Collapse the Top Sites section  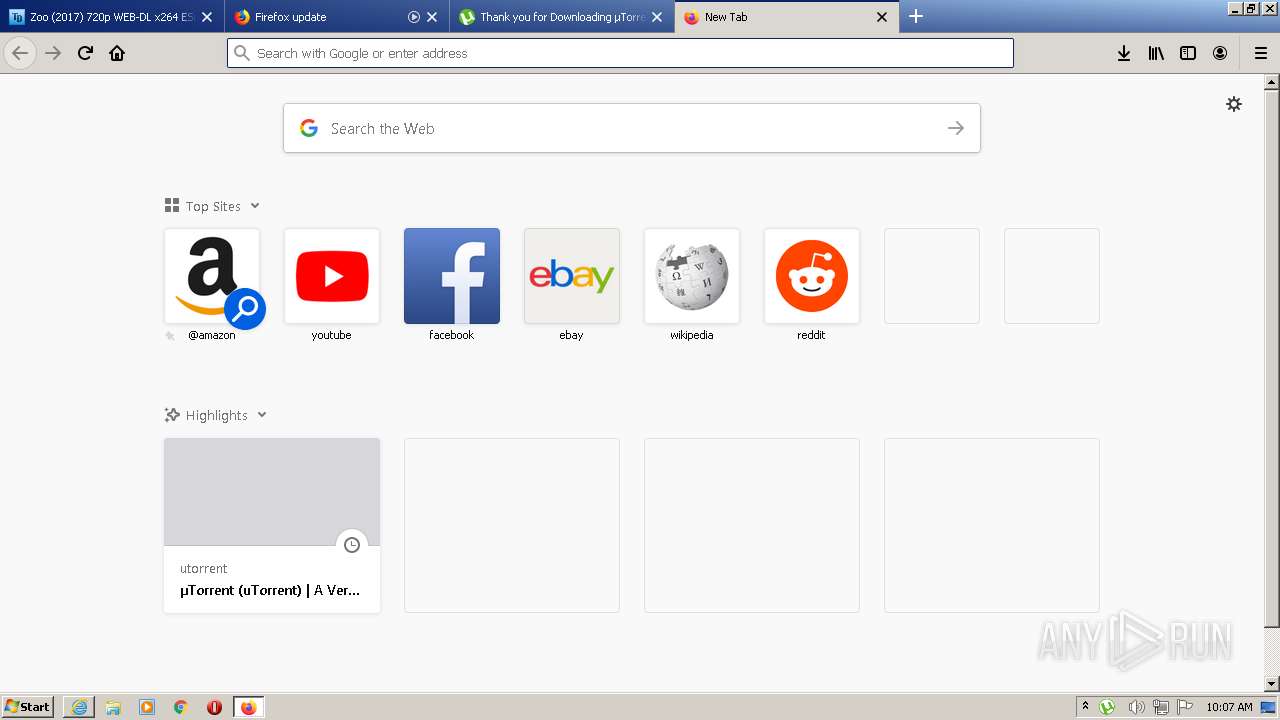click(255, 206)
